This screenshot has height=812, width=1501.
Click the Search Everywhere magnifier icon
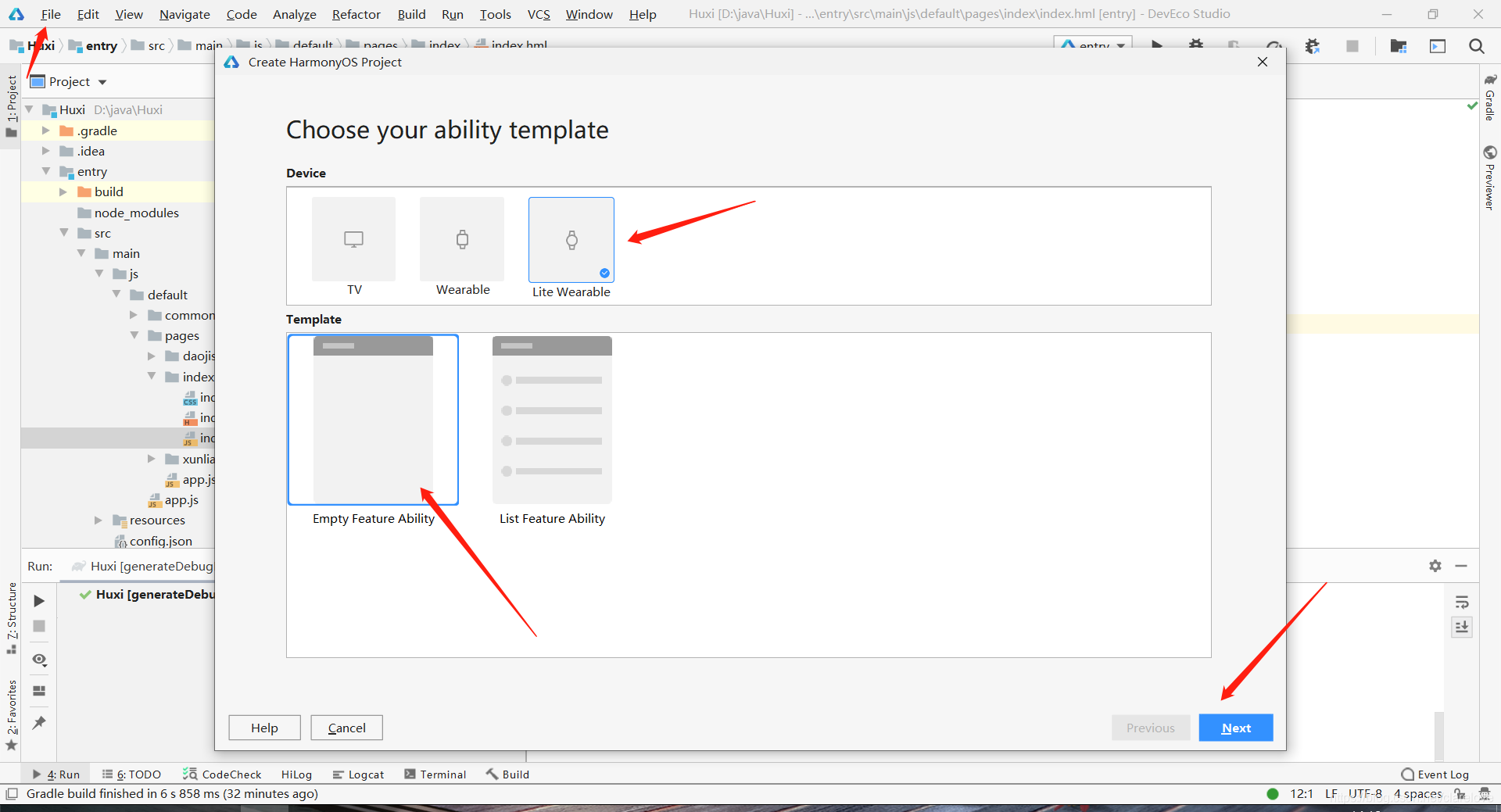click(1477, 46)
